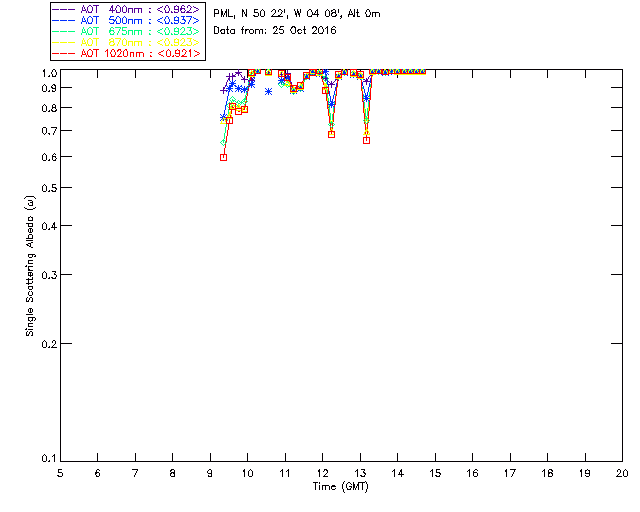Click the 0.6 y-axis tick label
Viewport: 640px width, 512px height.
pyautogui.click(x=49, y=157)
